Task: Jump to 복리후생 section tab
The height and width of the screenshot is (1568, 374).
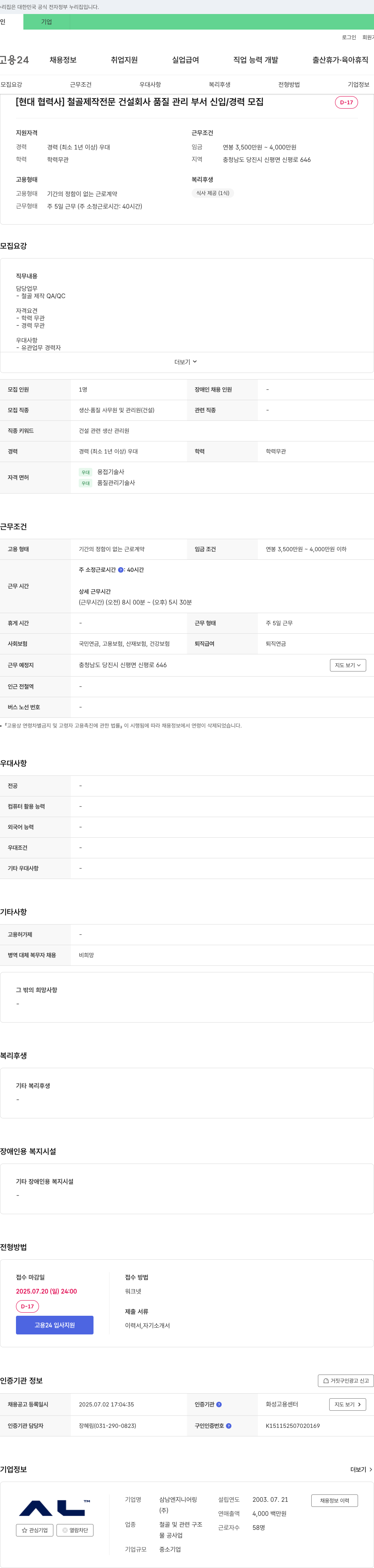Action: (x=219, y=84)
